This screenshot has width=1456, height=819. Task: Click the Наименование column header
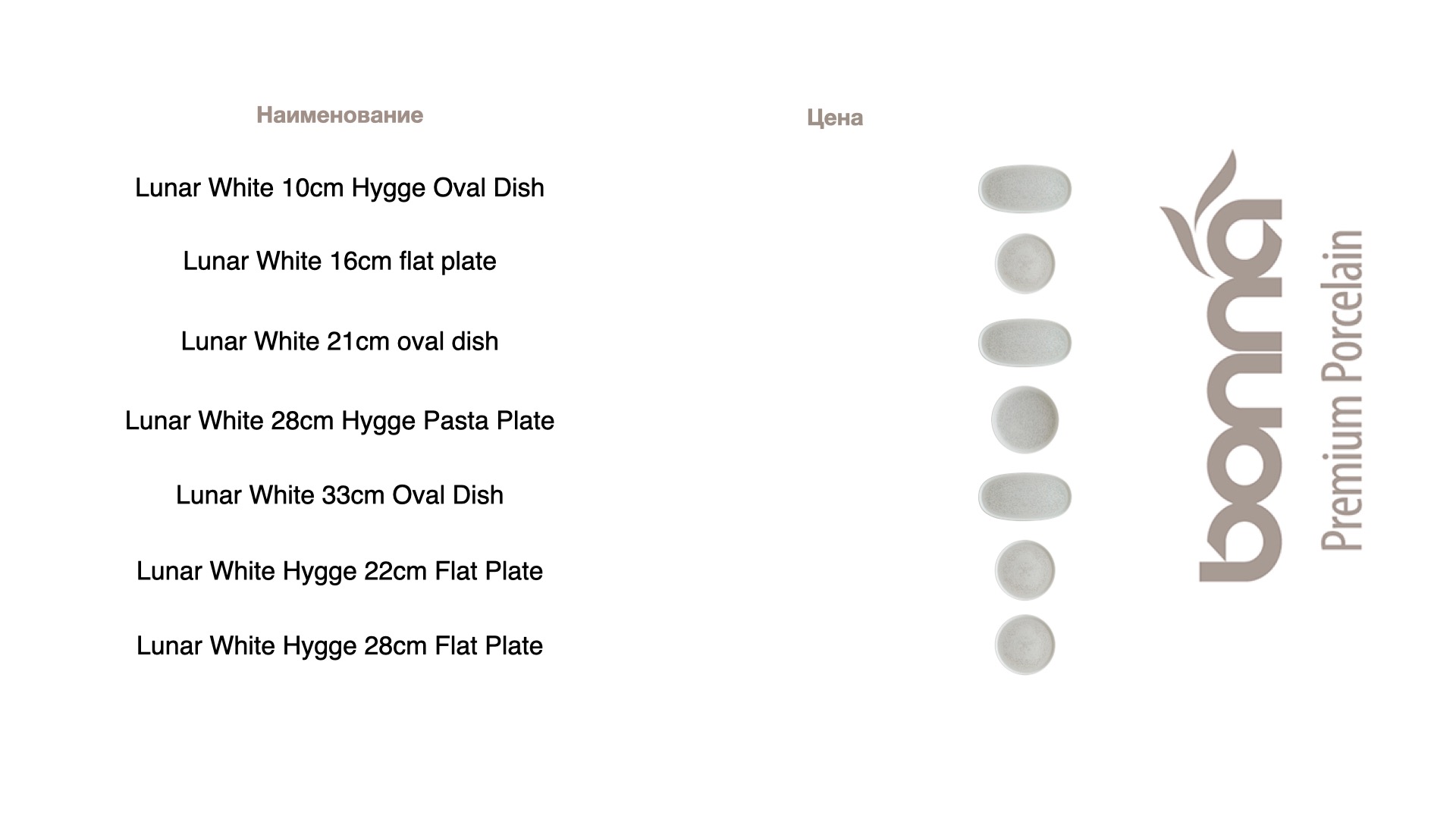(340, 115)
